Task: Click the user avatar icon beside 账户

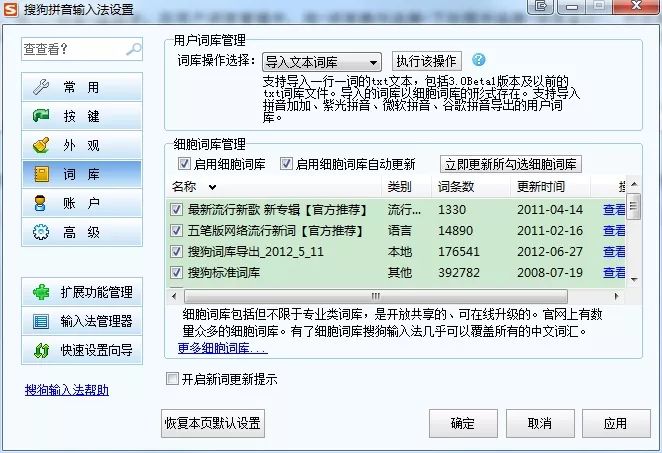Action: [x=41, y=203]
